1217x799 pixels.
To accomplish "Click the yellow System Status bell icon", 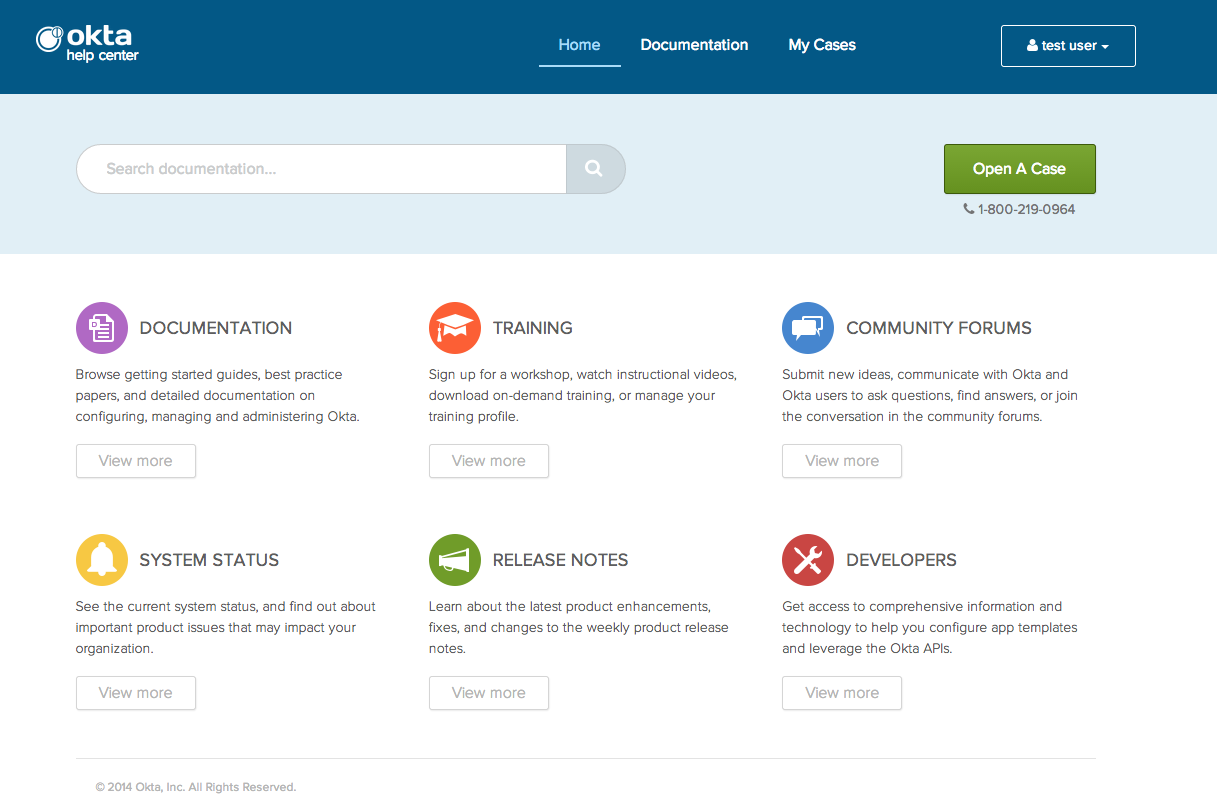I will [102, 560].
